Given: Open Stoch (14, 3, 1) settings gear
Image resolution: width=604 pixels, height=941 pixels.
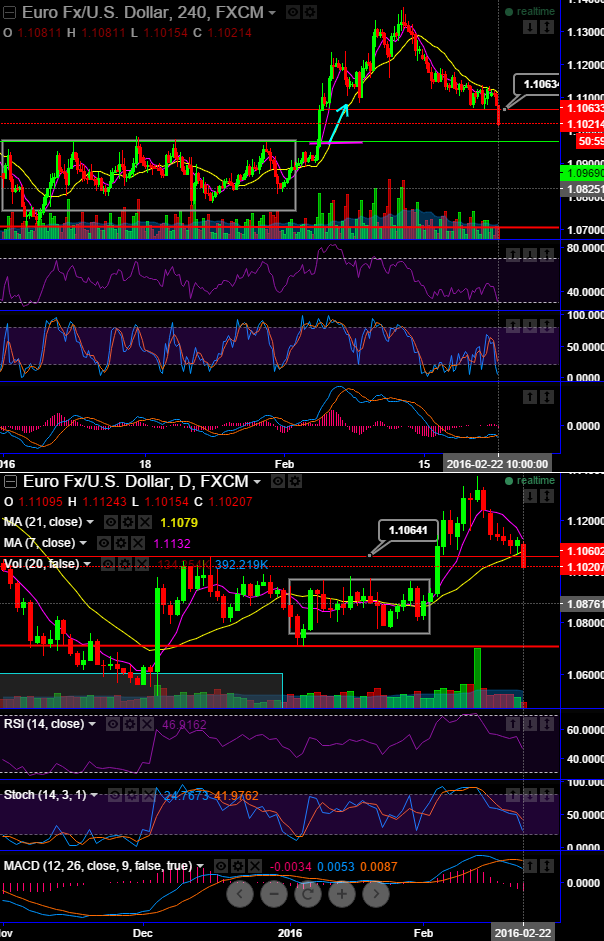Looking at the screenshot, I should 131,795.
